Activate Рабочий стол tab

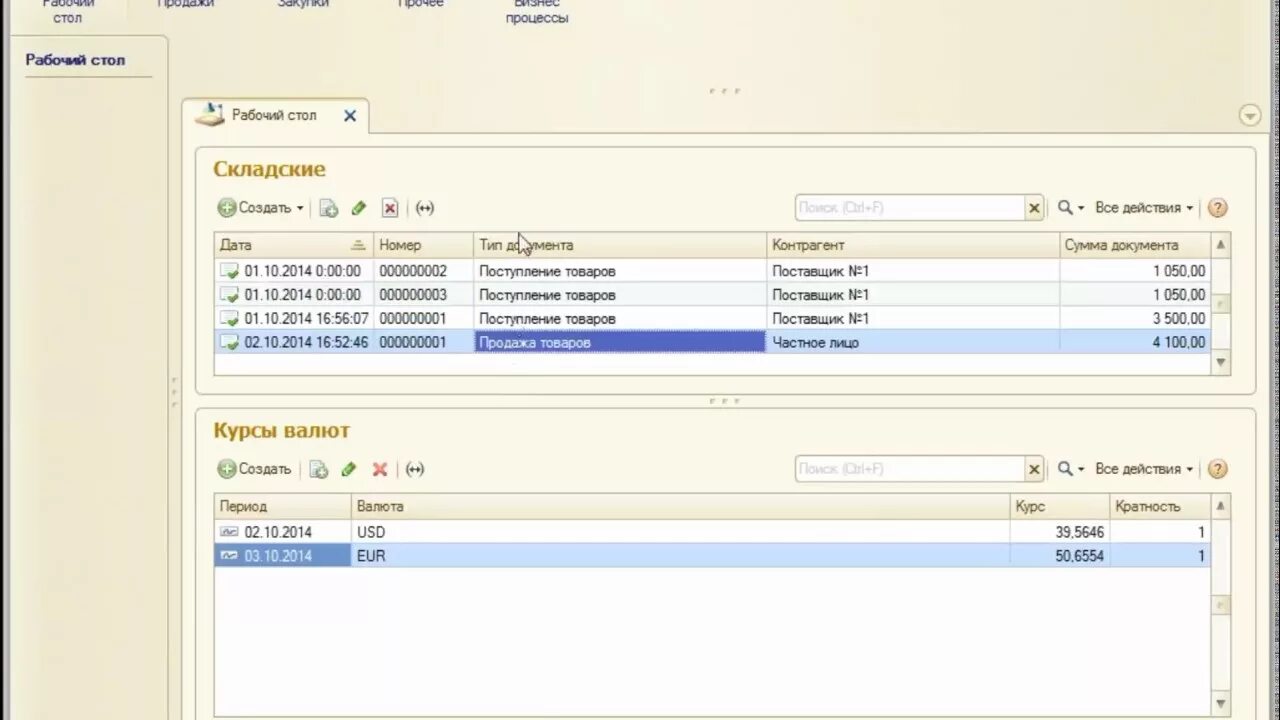click(274, 115)
